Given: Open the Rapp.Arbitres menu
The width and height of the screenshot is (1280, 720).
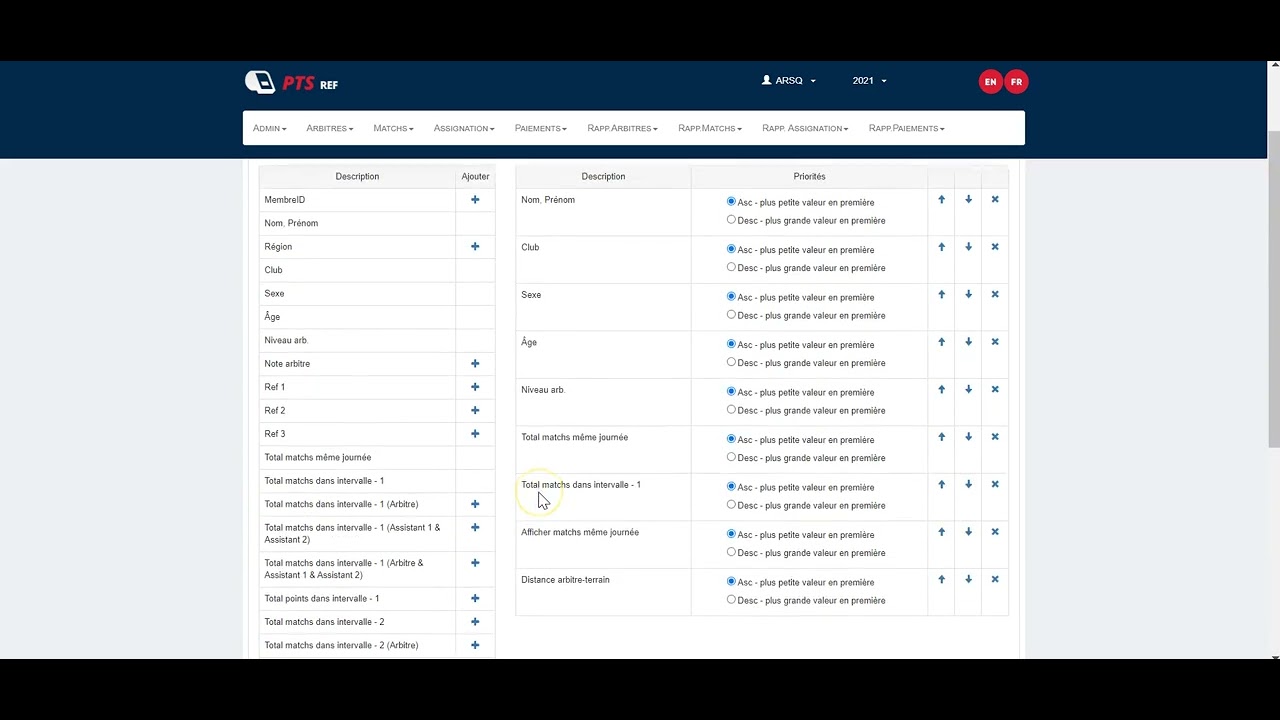Looking at the screenshot, I should (x=622, y=128).
